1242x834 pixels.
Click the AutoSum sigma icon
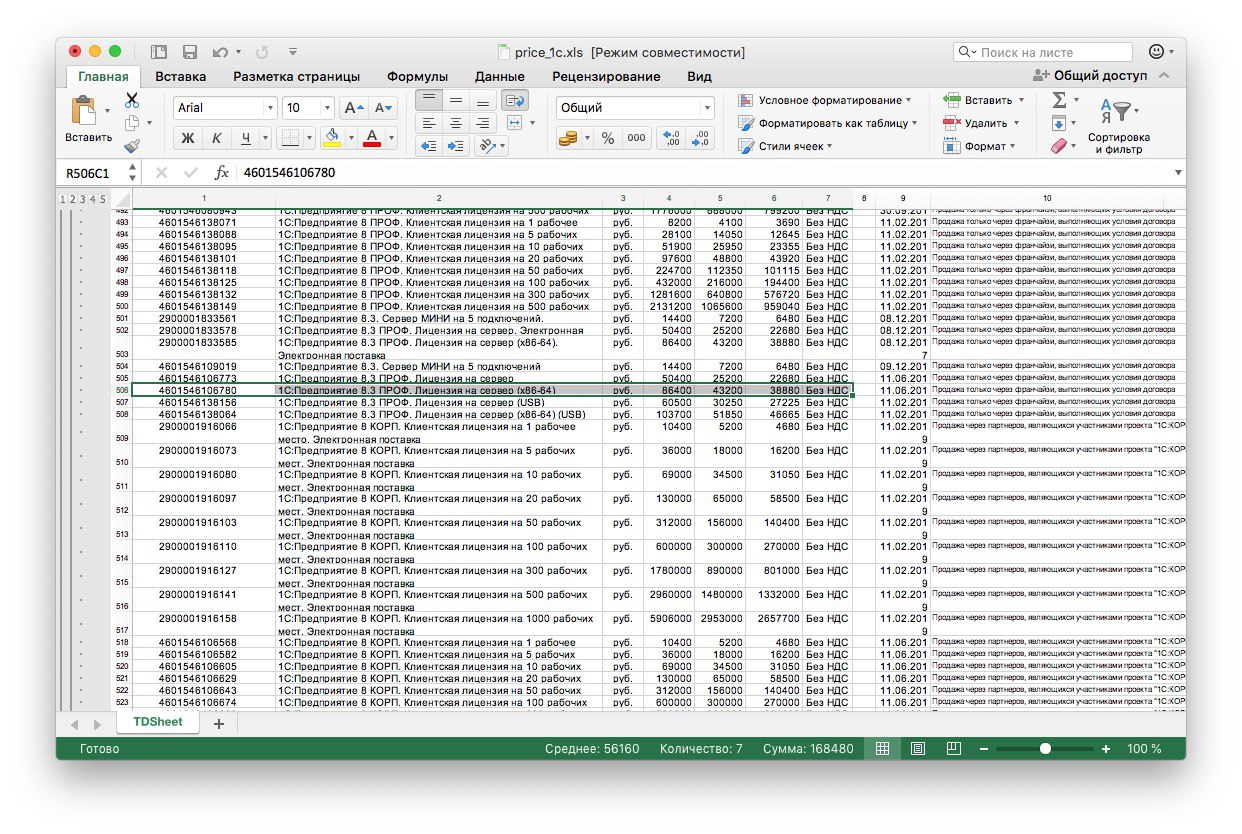click(x=1059, y=100)
